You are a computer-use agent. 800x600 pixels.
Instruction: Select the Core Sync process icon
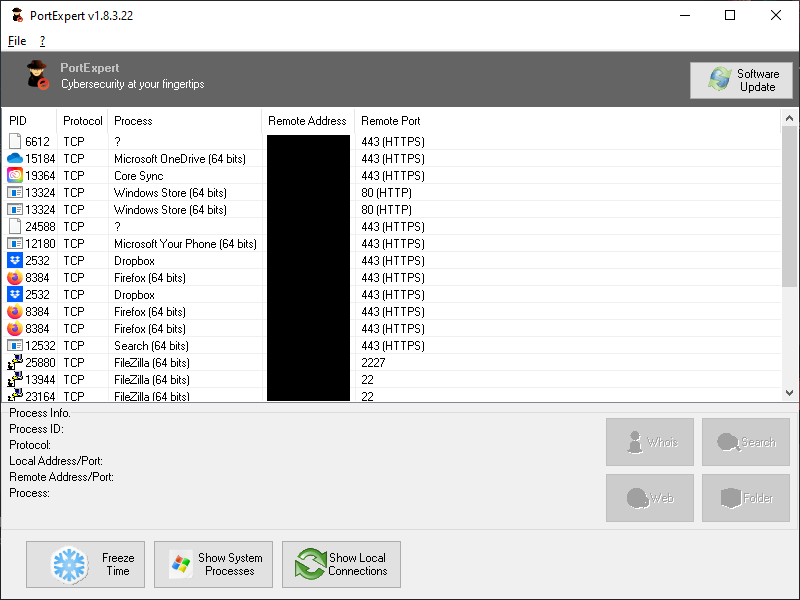(15, 175)
